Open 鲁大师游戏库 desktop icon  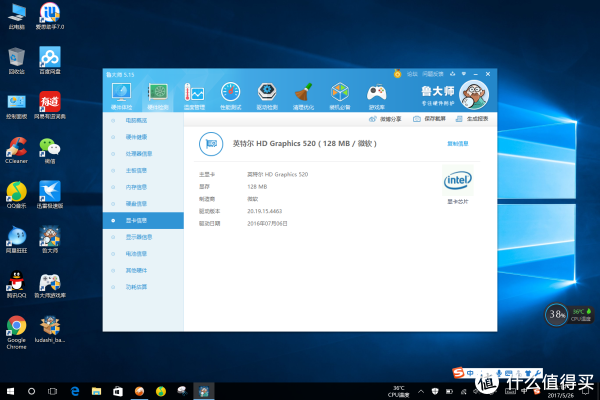50,287
